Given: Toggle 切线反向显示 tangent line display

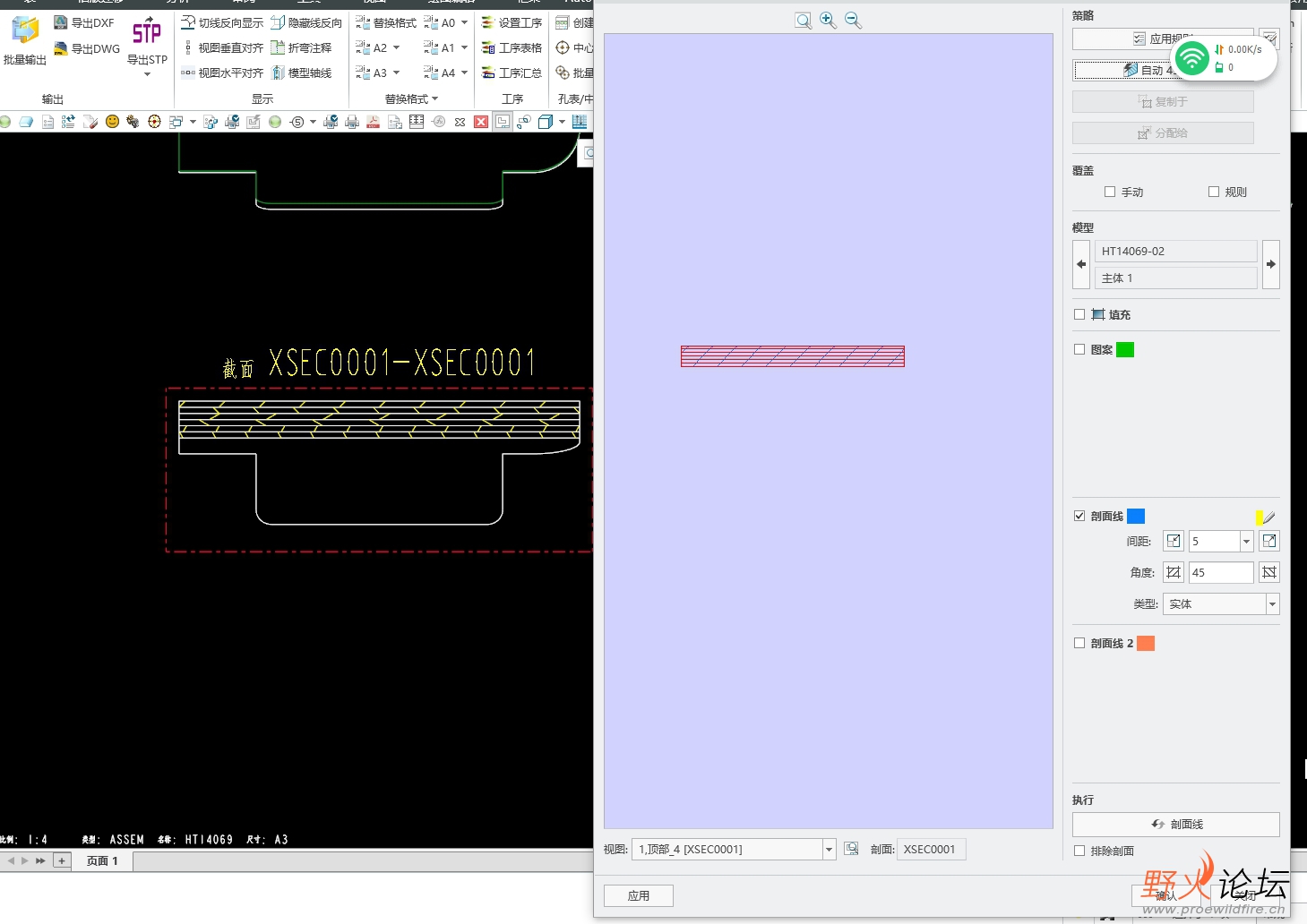Looking at the screenshot, I should pyautogui.click(x=222, y=22).
